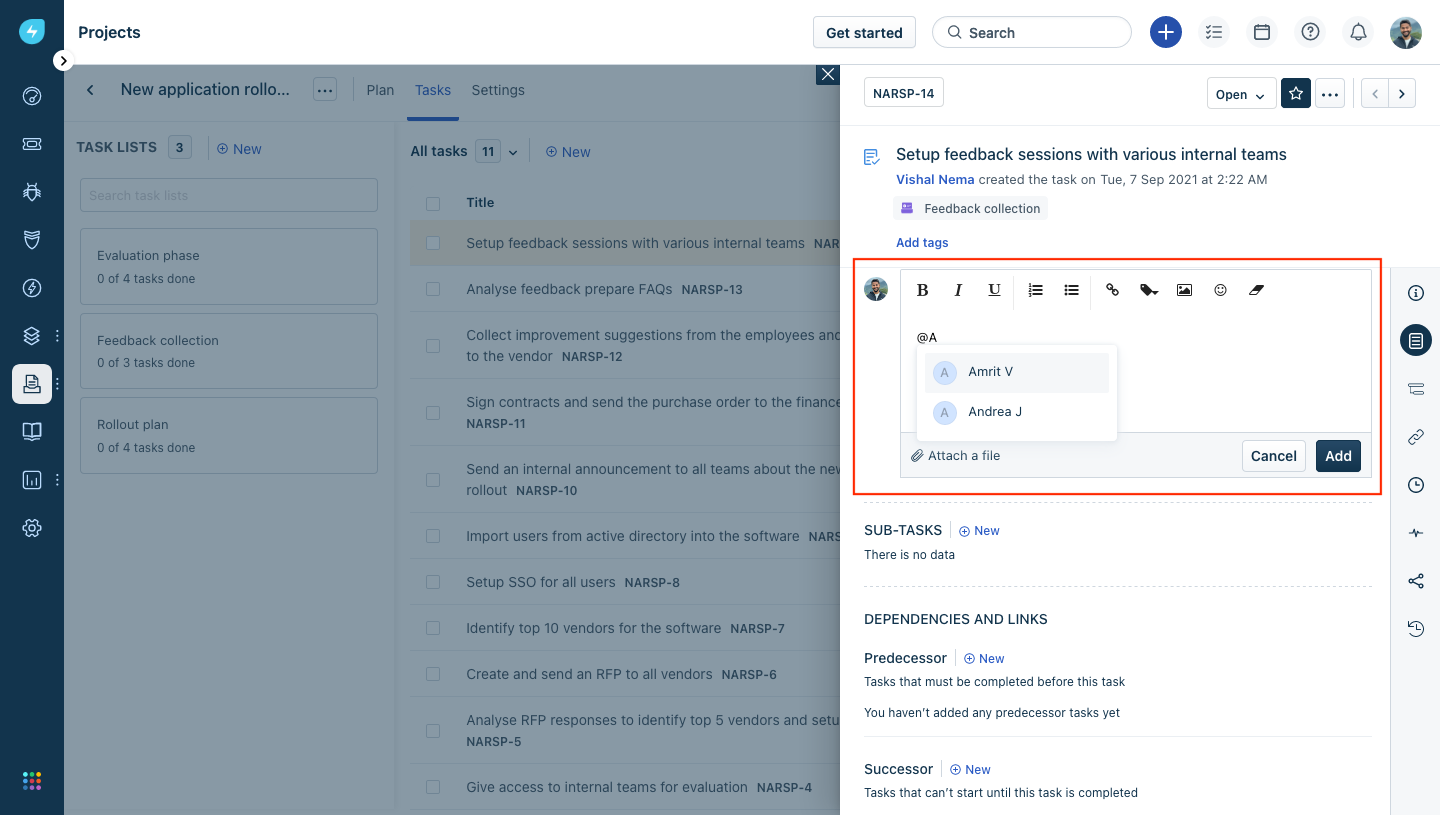Insert a numbered list in comment editor

pyautogui.click(x=1036, y=290)
